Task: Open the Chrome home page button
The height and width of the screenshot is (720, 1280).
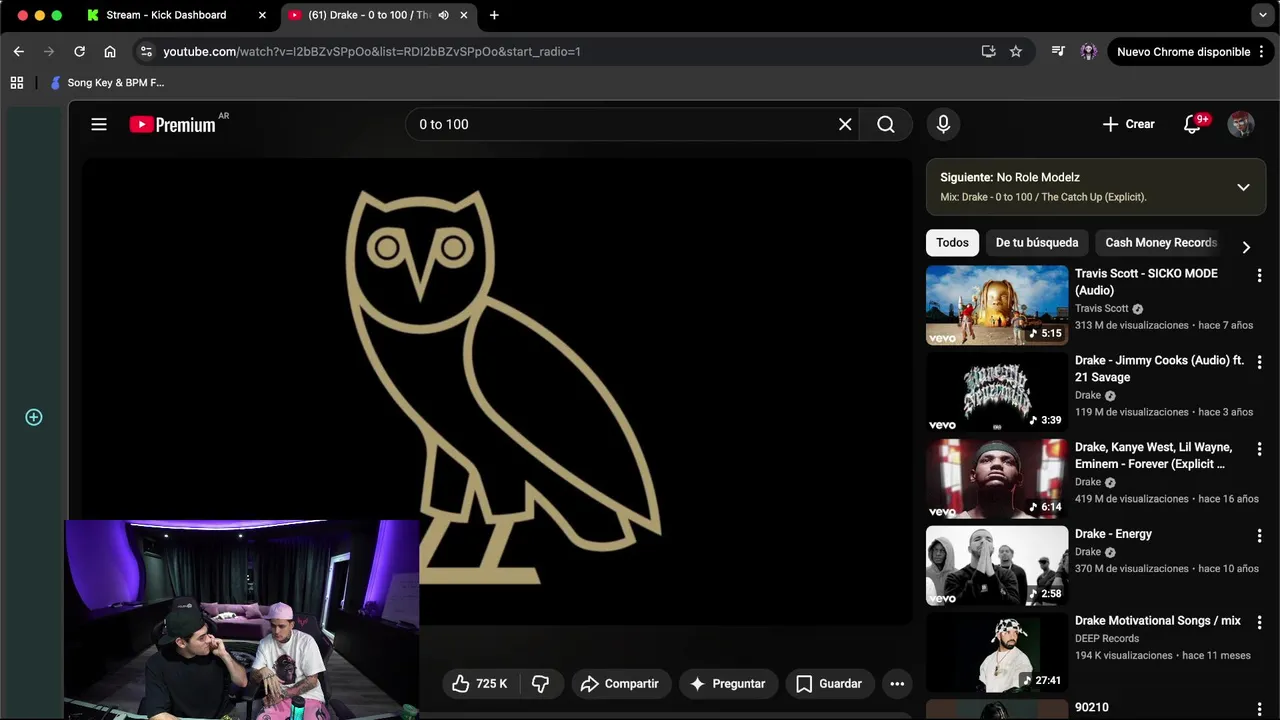Action: [110, 51]
